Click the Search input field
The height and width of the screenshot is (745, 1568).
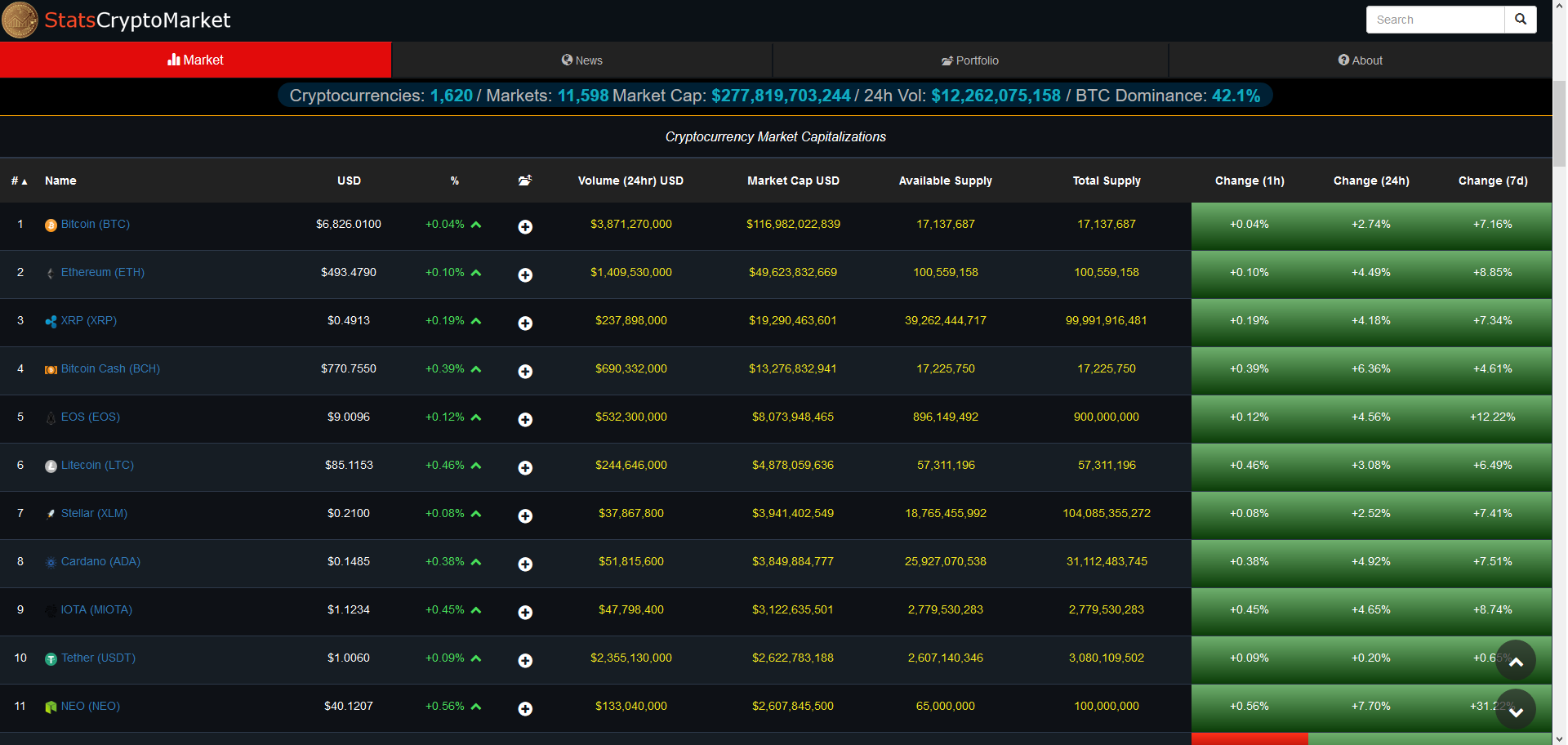pos(1435,20)
